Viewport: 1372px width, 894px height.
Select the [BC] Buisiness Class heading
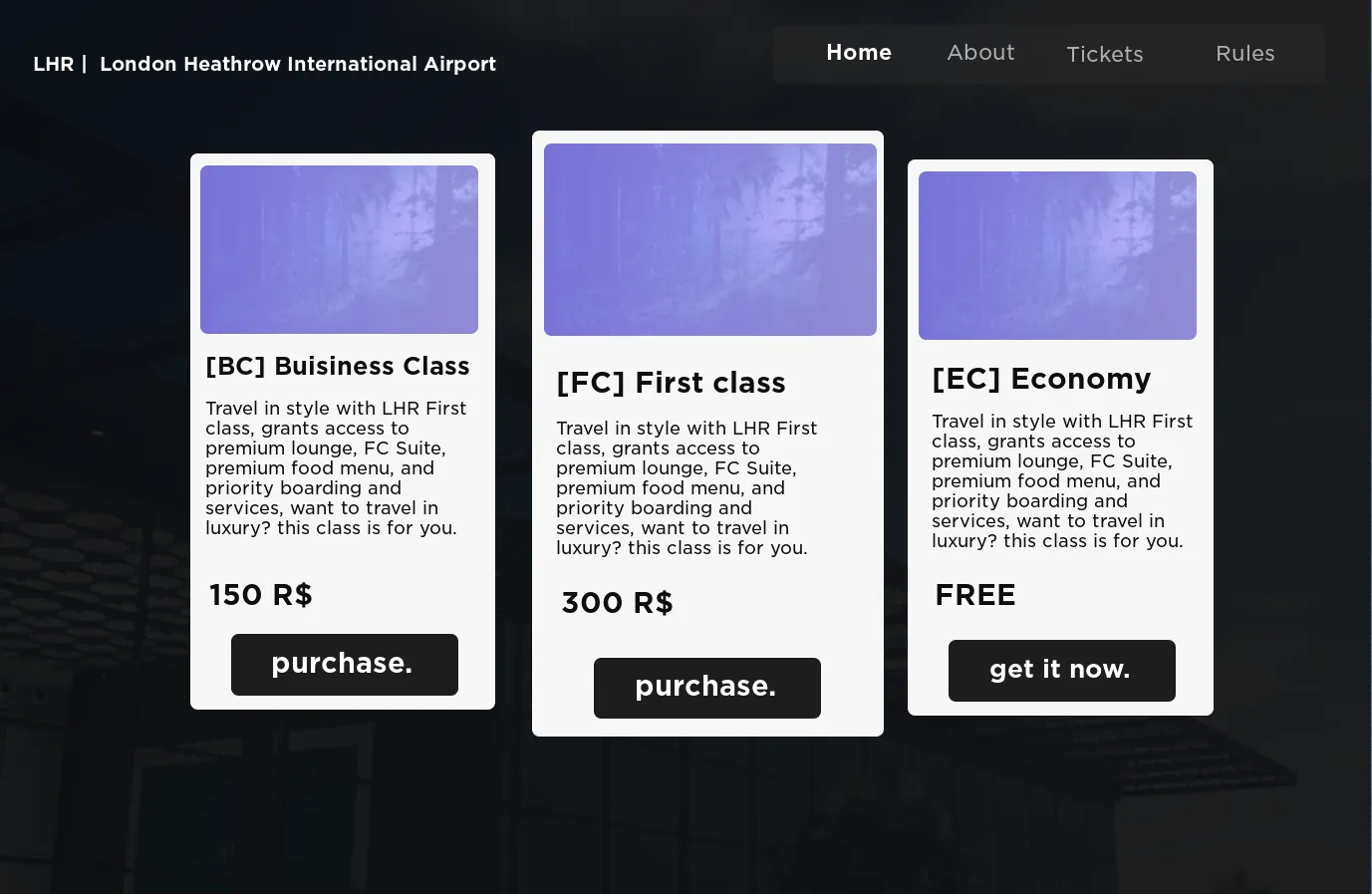pos(337,366)
